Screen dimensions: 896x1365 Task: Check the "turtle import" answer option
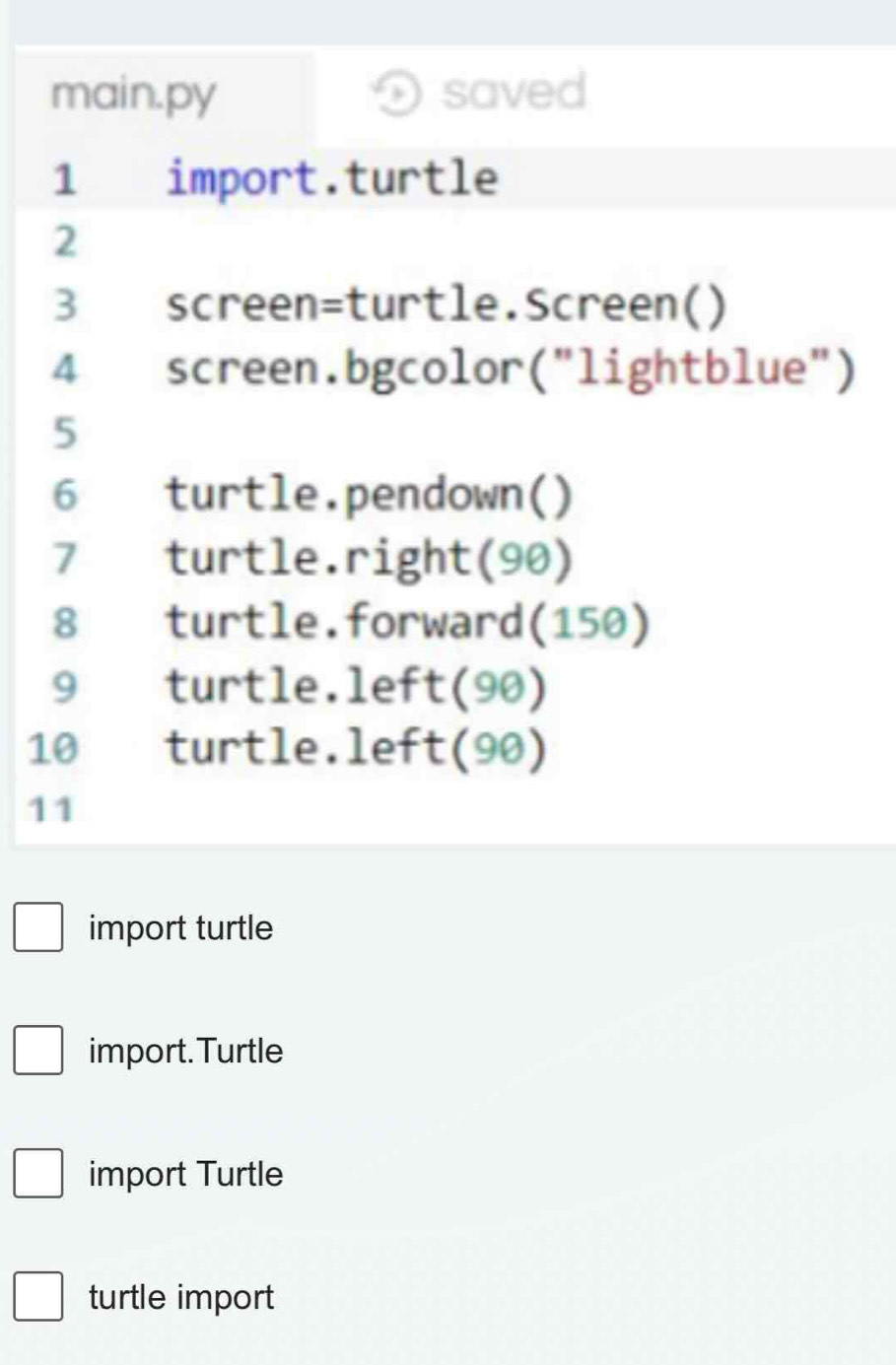tap(37, 1296)
